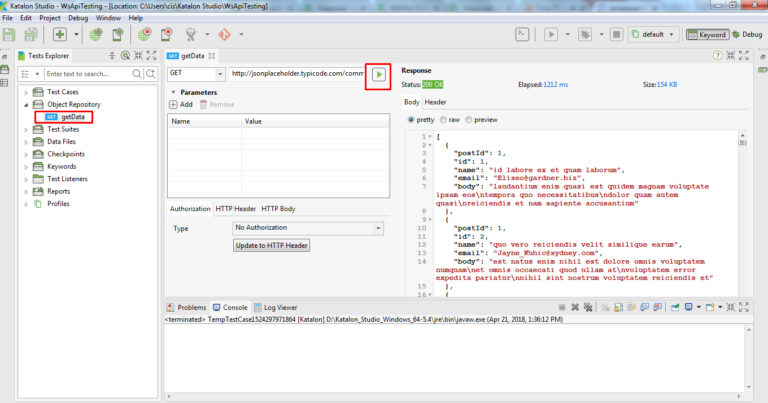Close the getData editor tab

click(212, 56)
